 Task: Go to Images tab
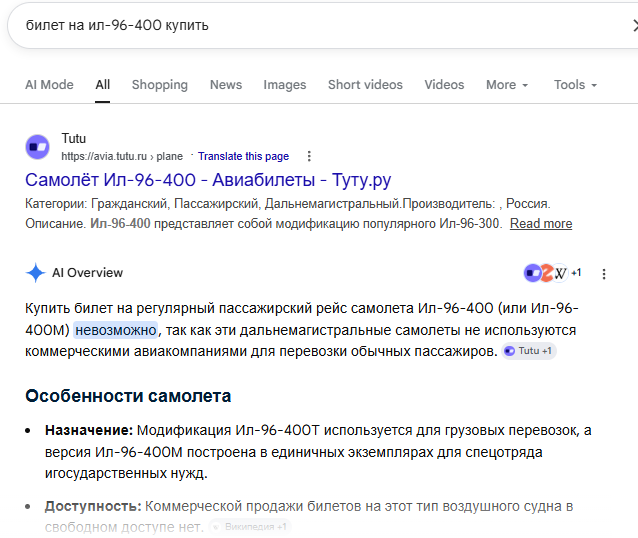click(x=284, y=85)
